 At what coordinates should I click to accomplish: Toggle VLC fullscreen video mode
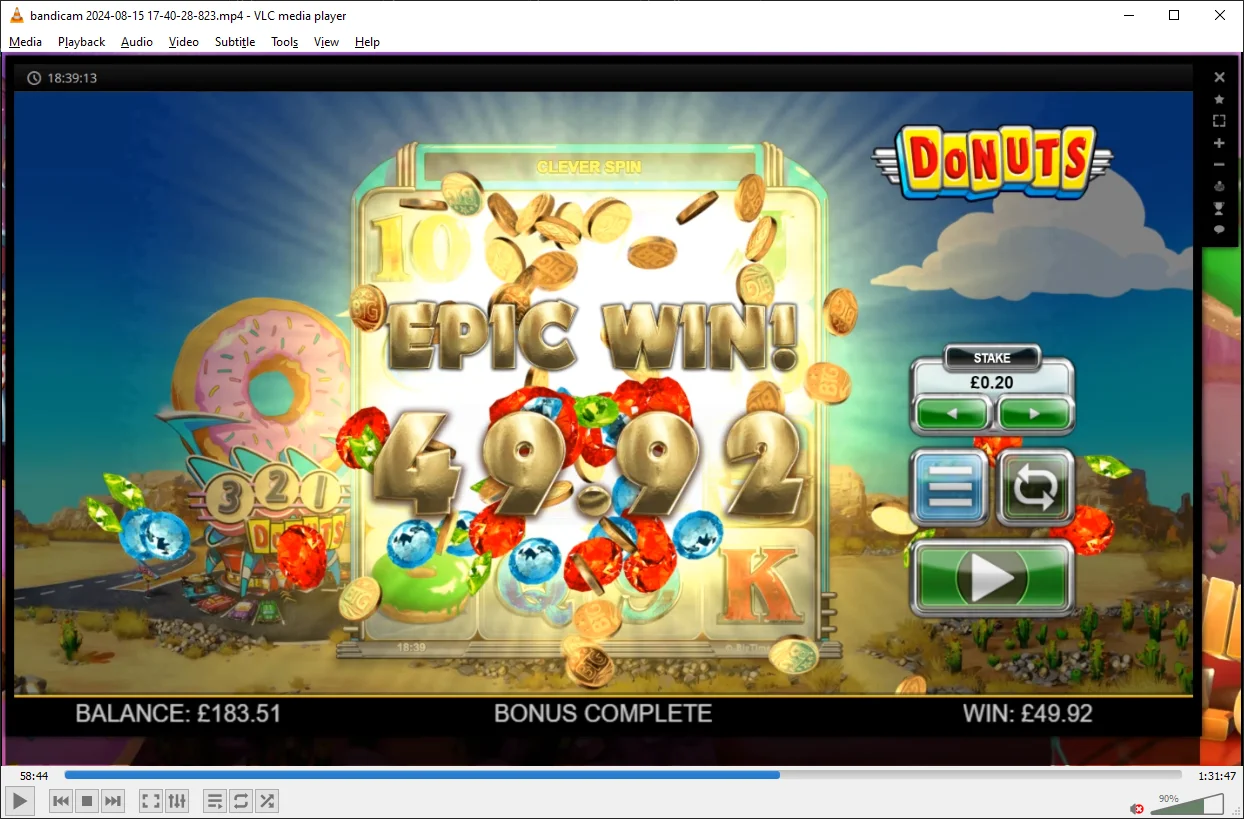pos(151,801)
